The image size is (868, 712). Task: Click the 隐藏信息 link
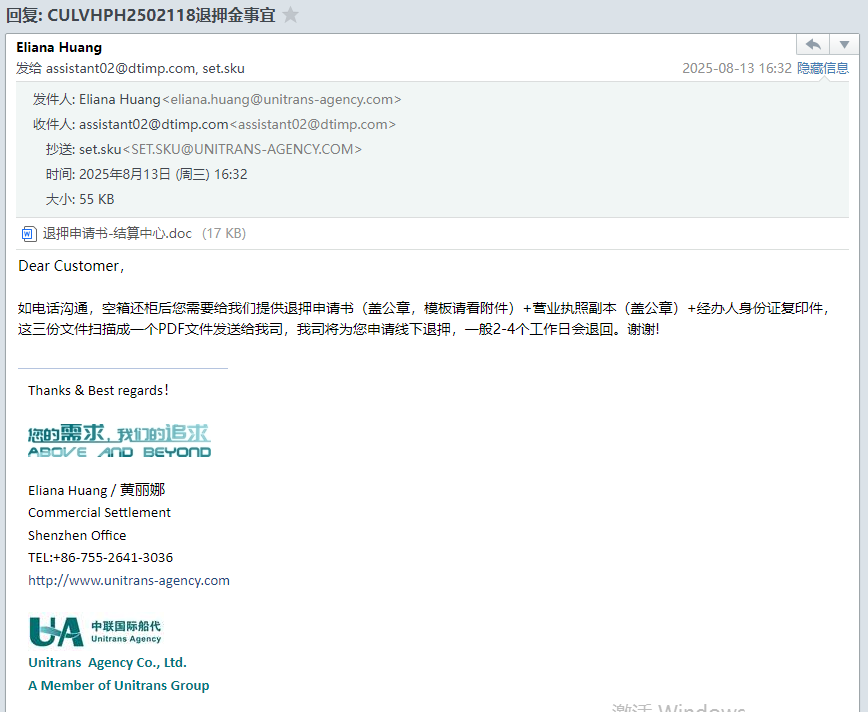pos(823,68)
